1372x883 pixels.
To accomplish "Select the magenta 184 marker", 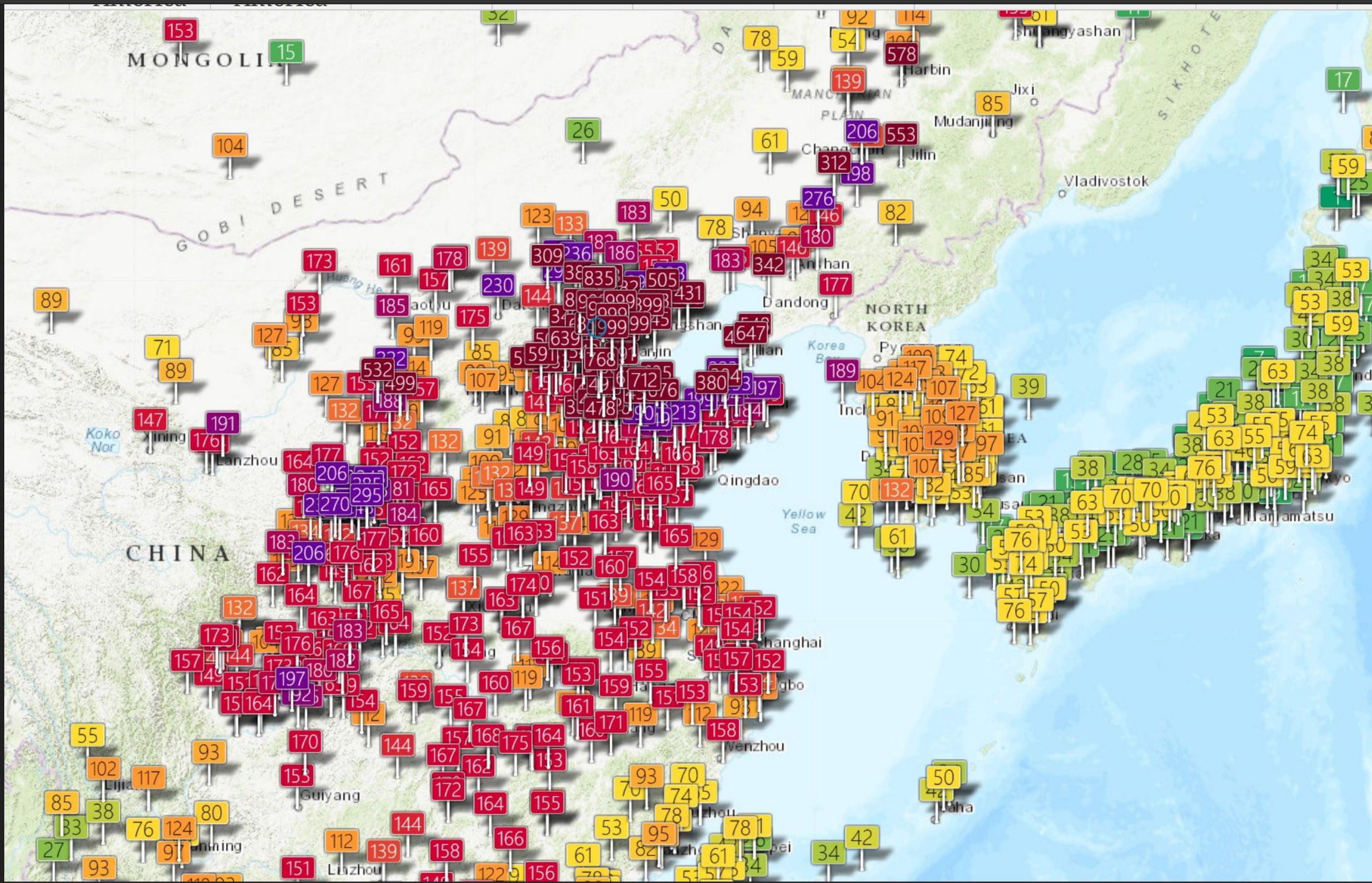I will (x=403, y=514).
